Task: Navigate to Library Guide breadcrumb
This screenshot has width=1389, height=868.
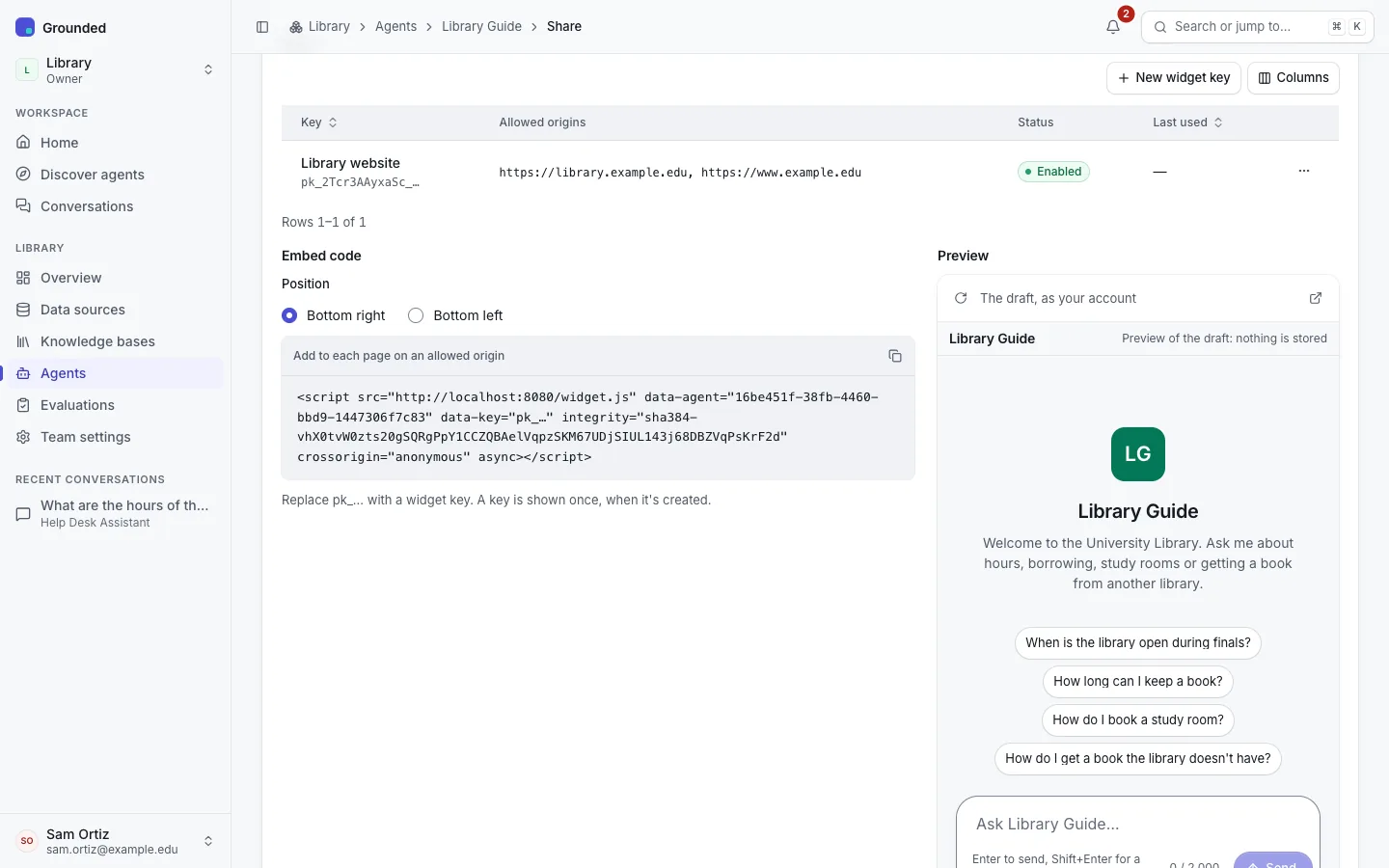Action: [481, 27]
